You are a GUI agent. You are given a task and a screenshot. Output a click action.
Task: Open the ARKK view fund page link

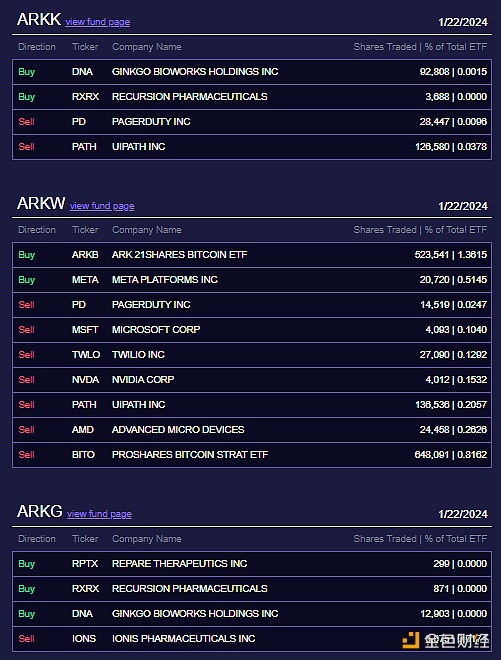(x=97, y=22)
